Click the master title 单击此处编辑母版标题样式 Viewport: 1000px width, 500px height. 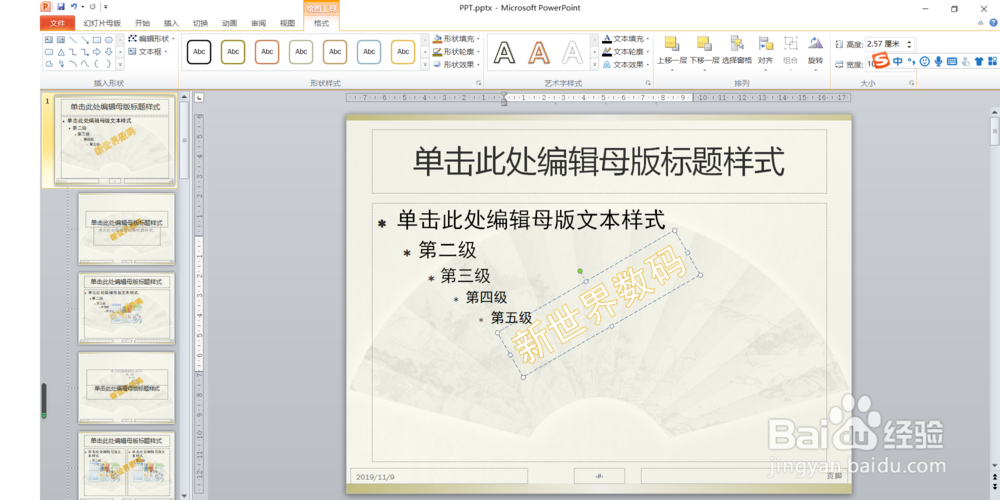click(598, 161)
